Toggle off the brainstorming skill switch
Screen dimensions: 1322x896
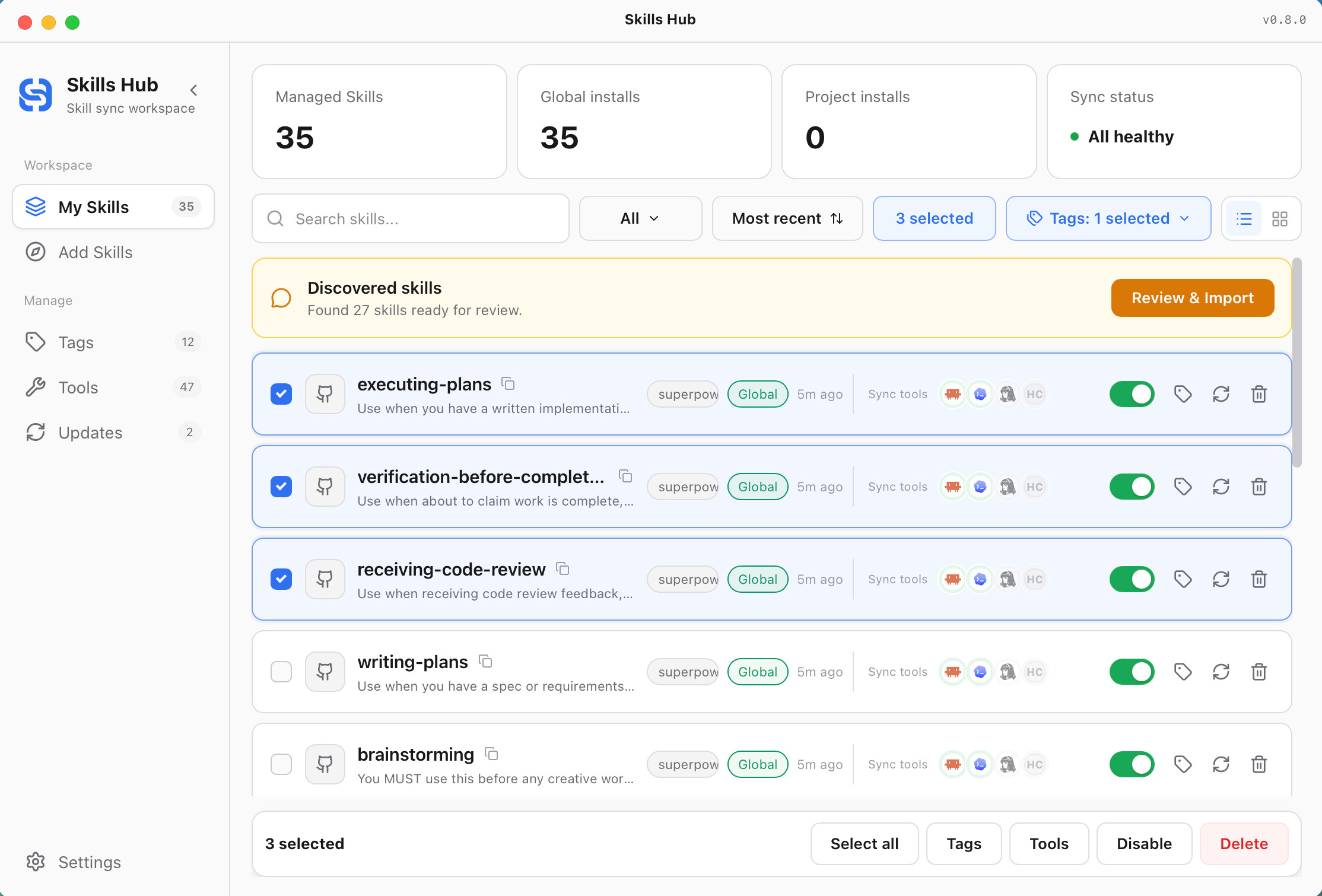(x=1132, y=764)
